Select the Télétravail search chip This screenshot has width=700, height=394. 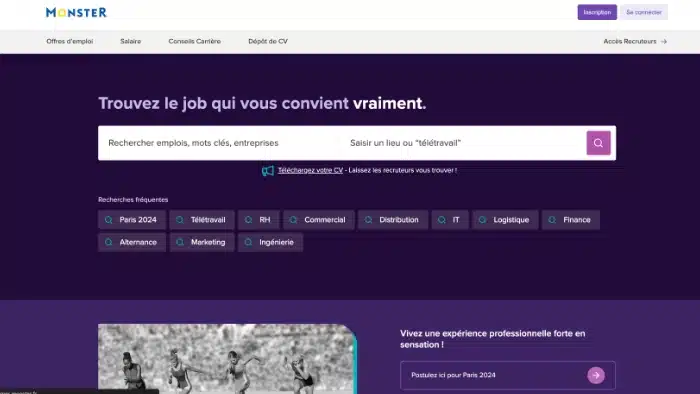(202, 220)
